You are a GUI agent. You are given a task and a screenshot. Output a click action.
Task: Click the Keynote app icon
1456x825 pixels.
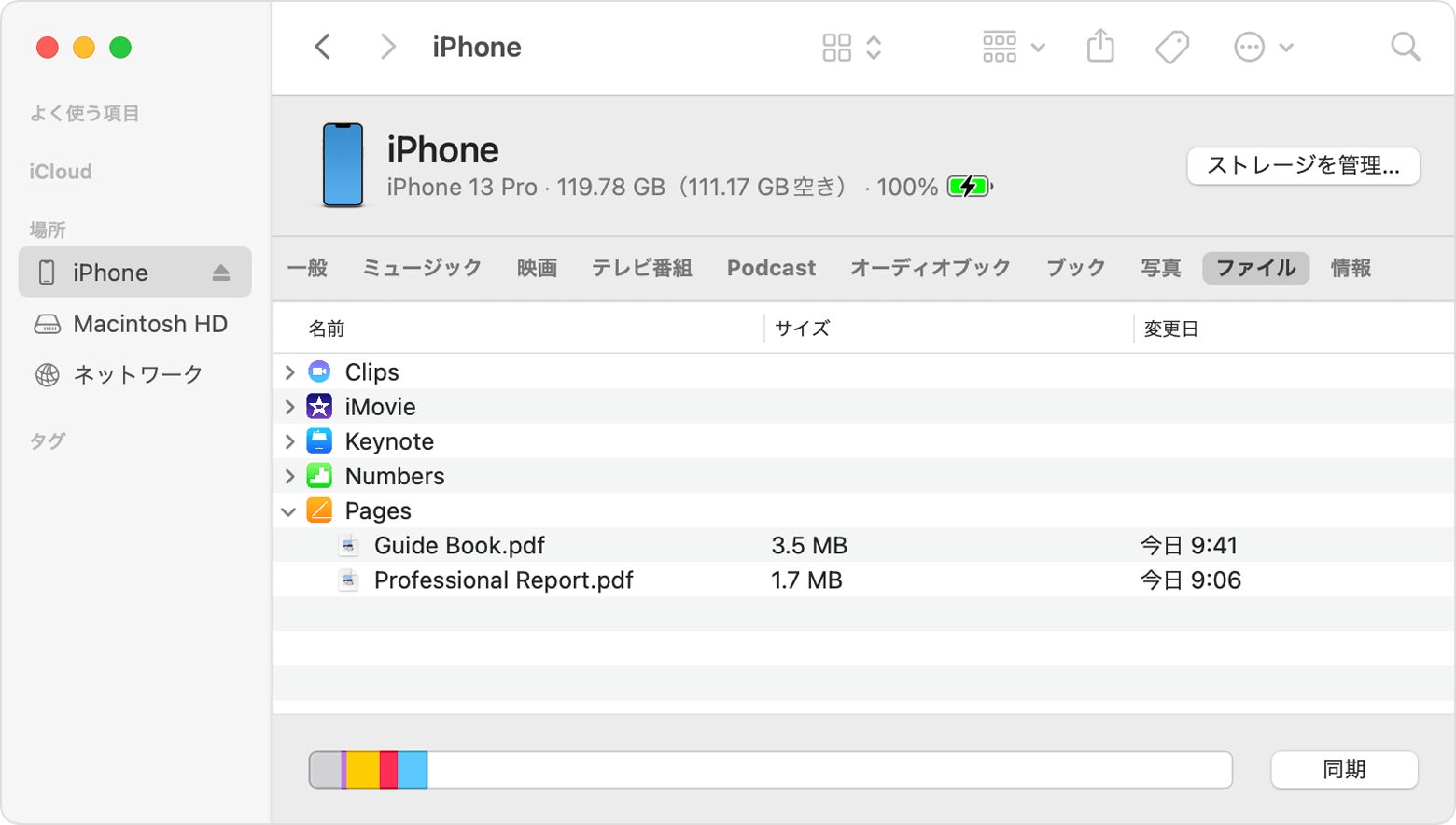[319, 440]
